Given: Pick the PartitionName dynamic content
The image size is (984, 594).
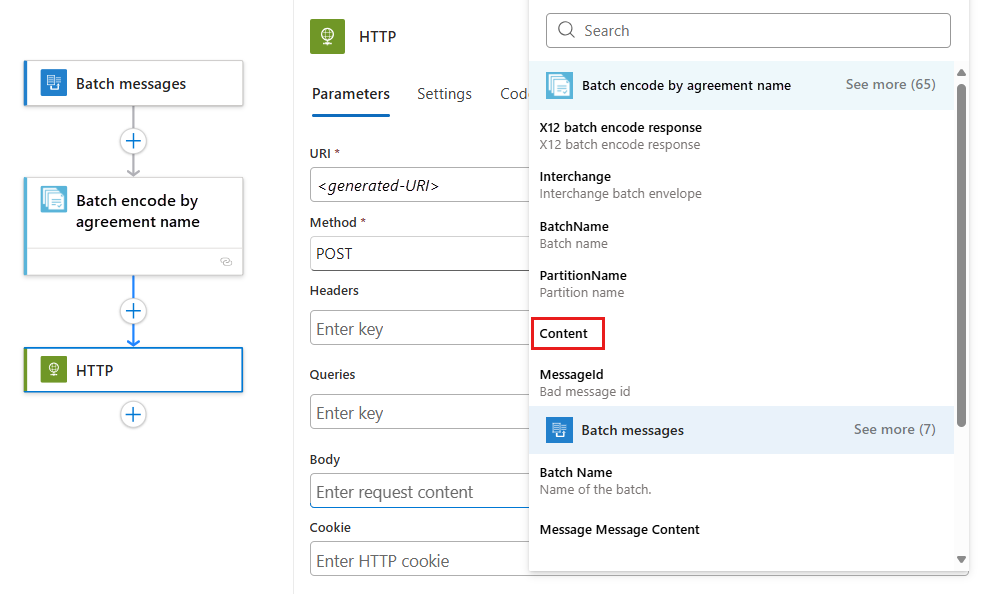Looking at the screenshot, I should [x=583, y=276].
